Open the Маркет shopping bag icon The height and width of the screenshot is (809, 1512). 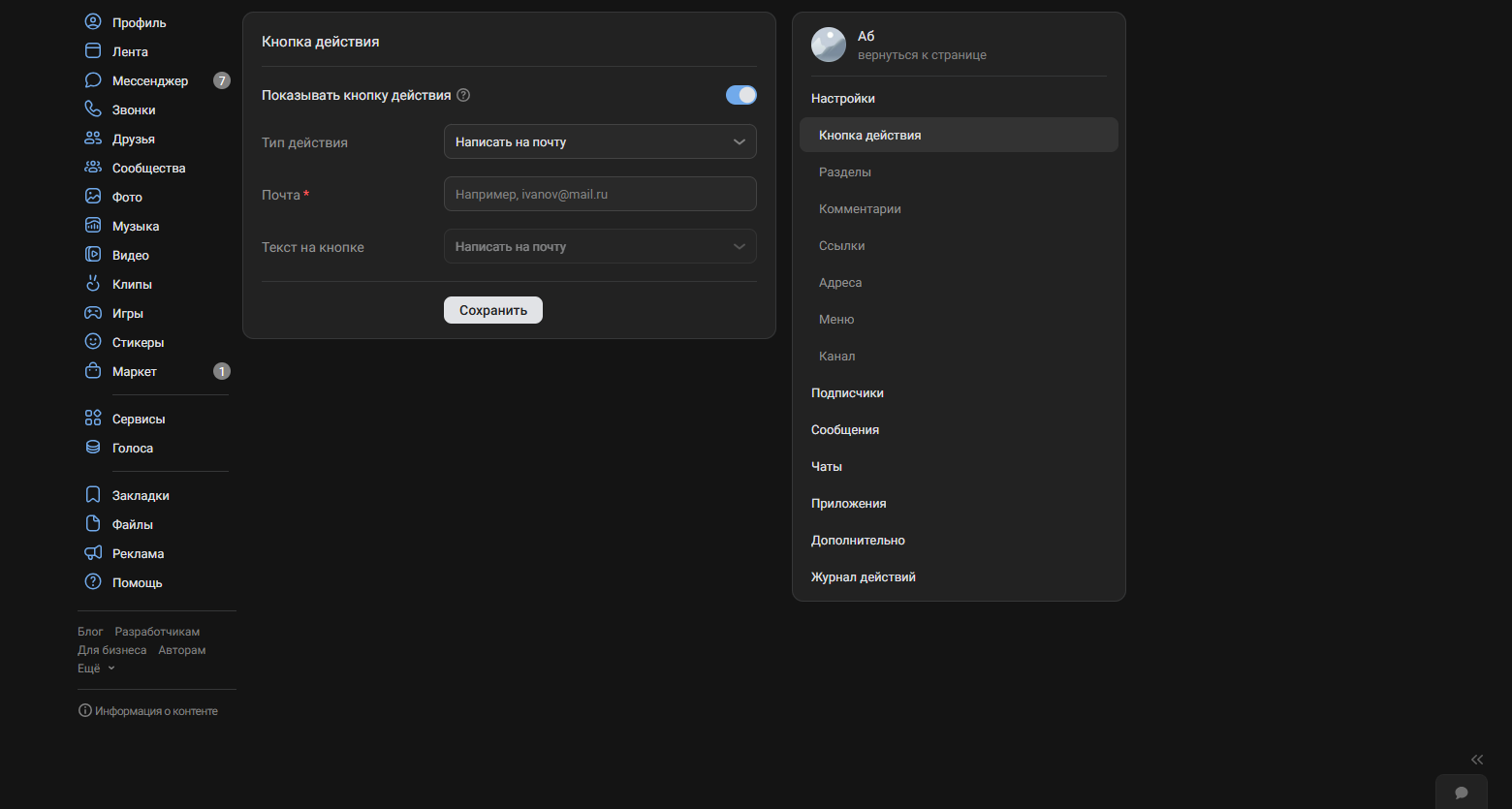(x=93, y=370)
